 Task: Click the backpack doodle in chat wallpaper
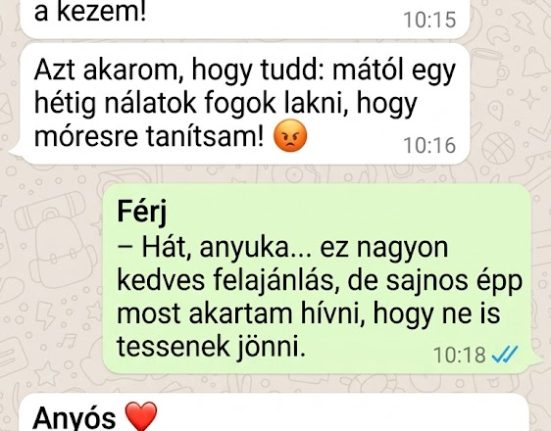[56, 248]
